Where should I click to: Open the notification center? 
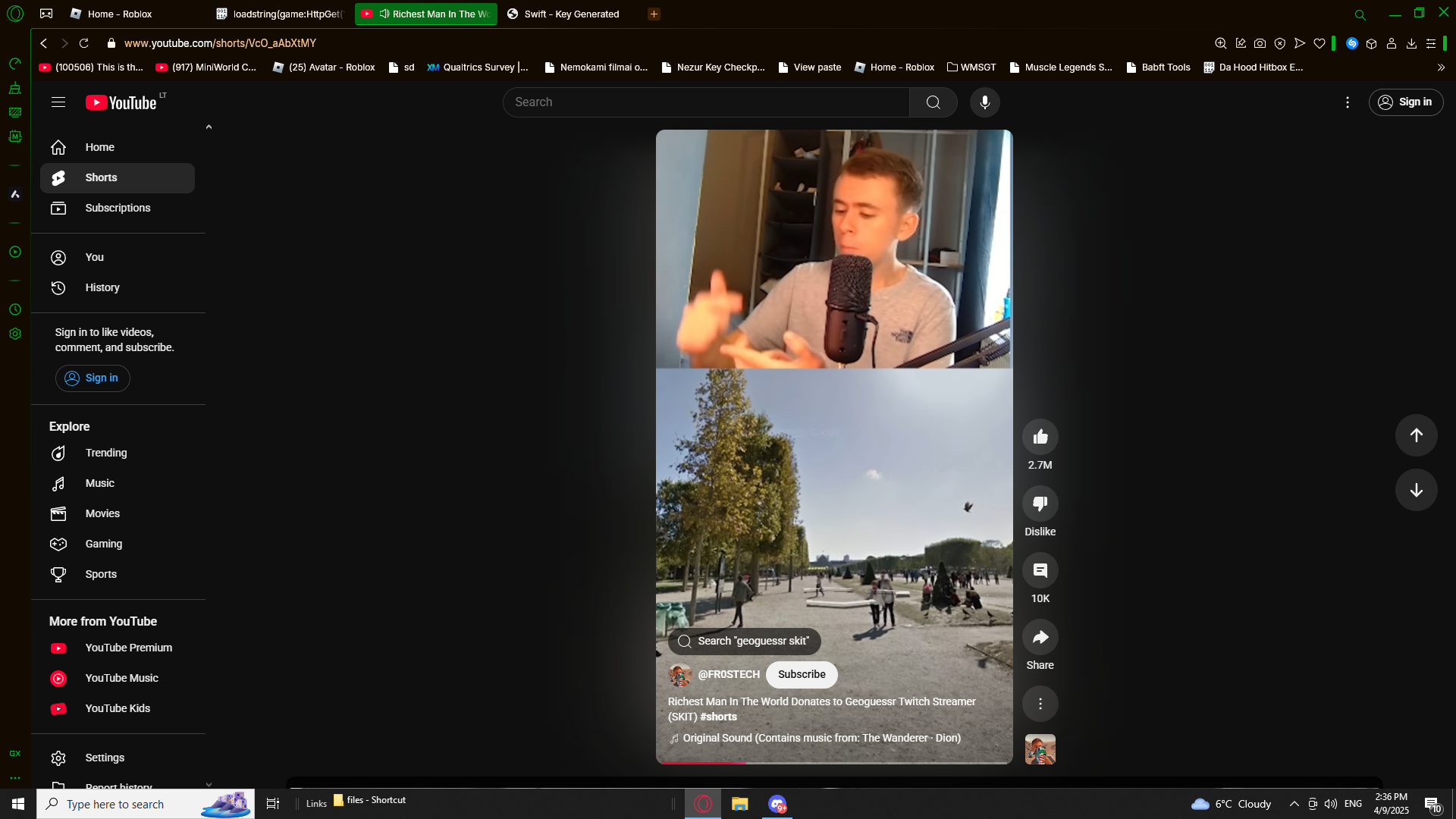click(1432, 804)
